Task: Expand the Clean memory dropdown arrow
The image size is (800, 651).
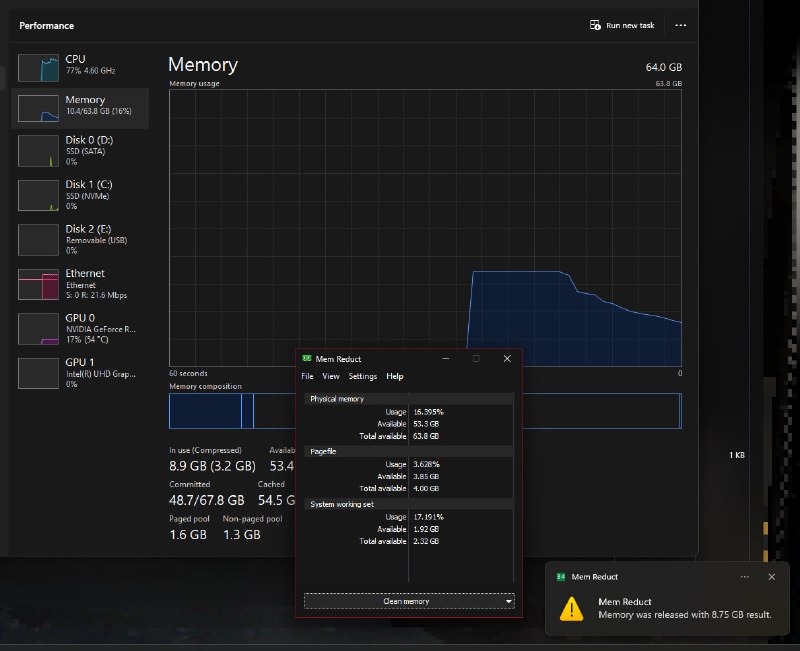Action: pos(510,602)
